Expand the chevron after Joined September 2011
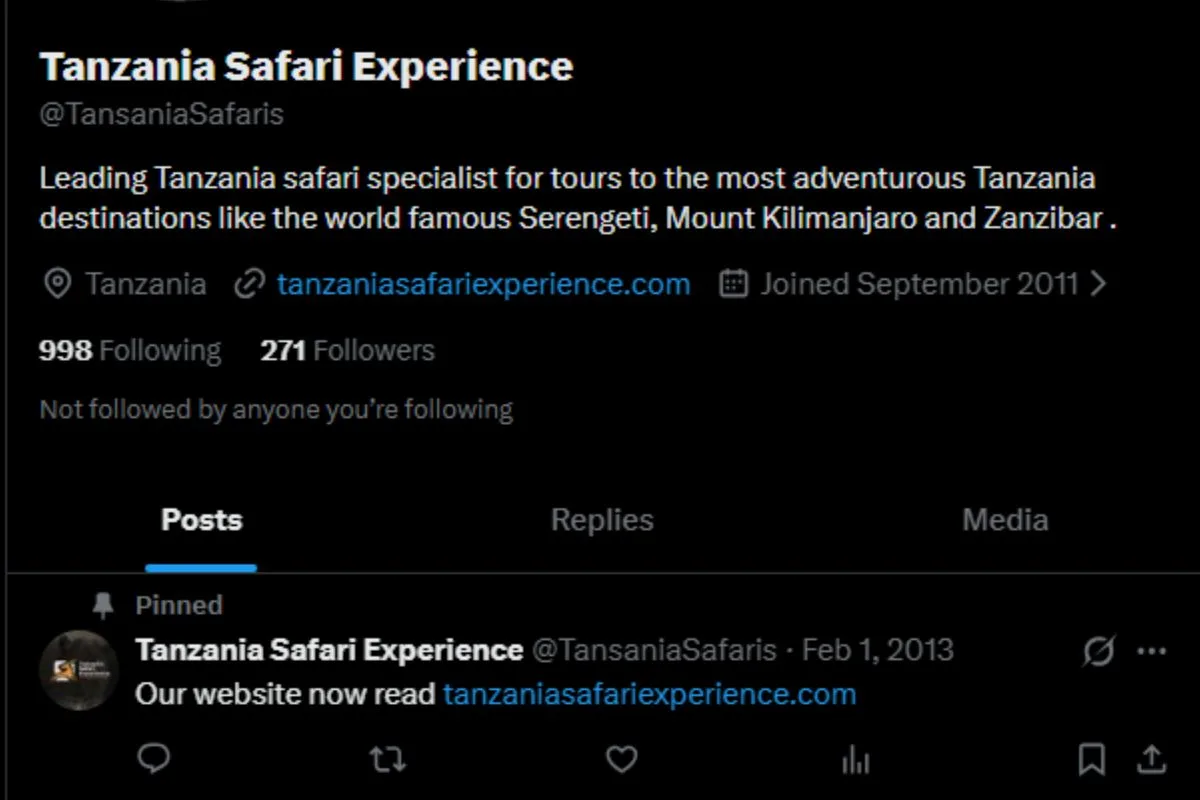Viewport: 1200px width, 800px height. click(1099, 284)
